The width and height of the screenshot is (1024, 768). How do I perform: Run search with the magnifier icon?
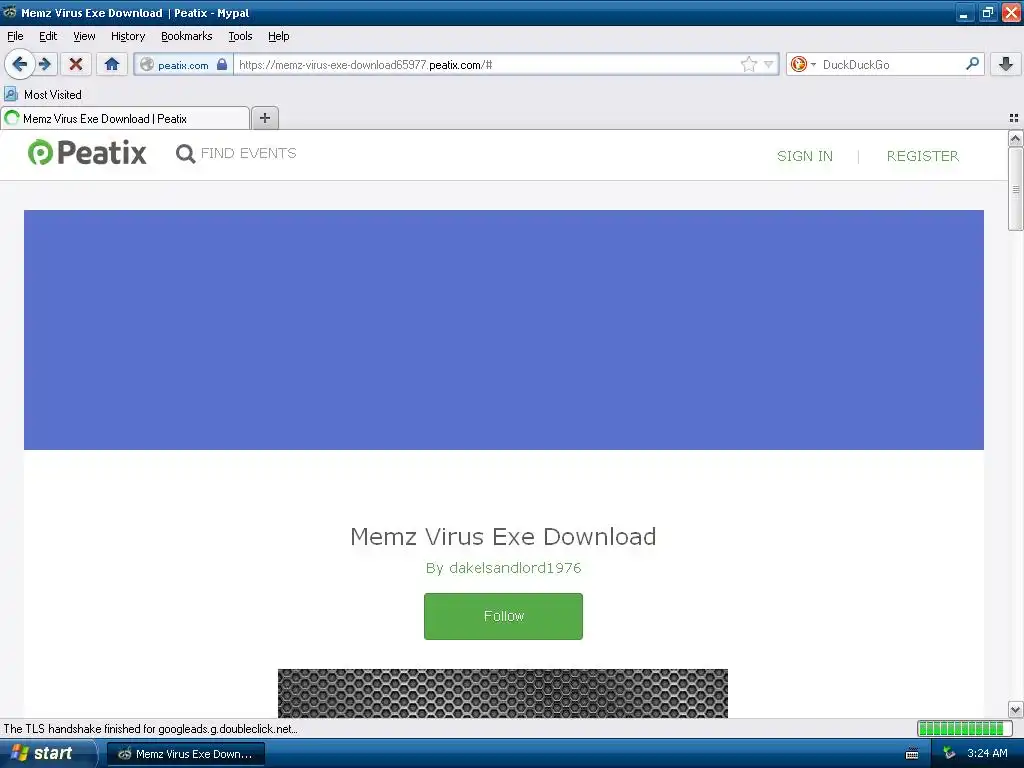pos(972,64)
